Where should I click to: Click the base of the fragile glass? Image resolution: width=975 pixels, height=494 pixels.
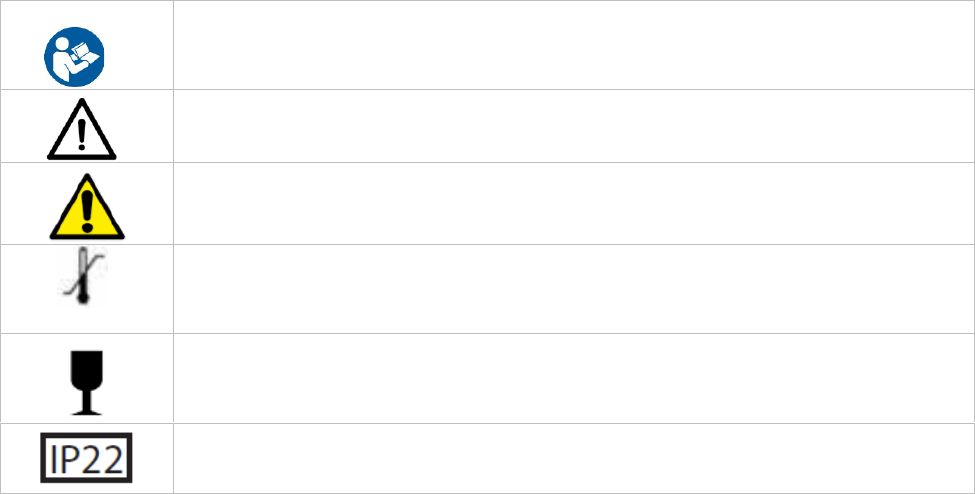[86, 411]
